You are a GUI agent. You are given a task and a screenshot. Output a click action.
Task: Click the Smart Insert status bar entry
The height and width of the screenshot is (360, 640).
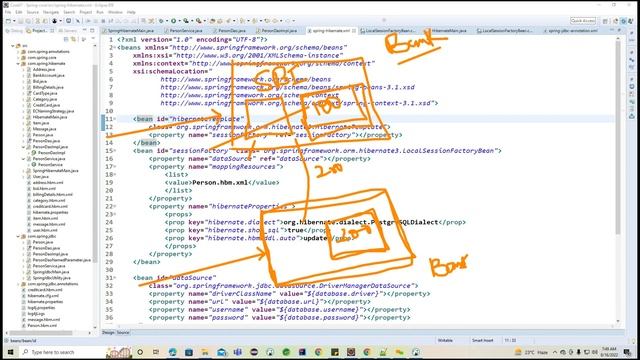click(x=482, y=340)
